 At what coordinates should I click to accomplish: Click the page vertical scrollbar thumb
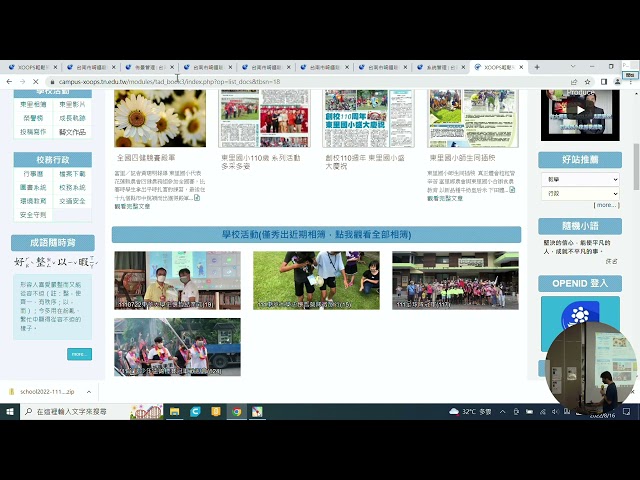tap(636, 166)
